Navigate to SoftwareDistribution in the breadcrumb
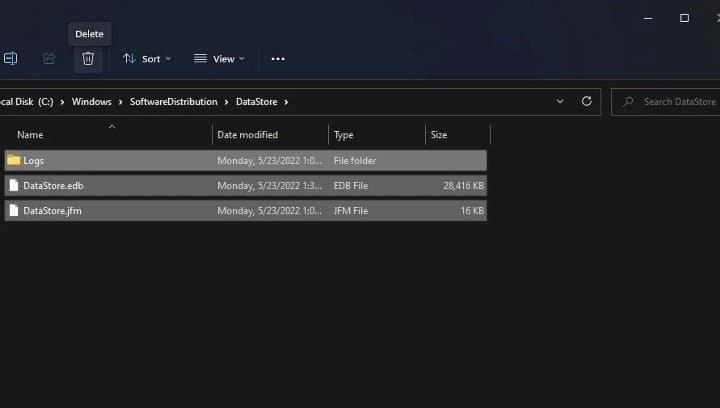Screen dimensions: 720x408 (174, 102)
